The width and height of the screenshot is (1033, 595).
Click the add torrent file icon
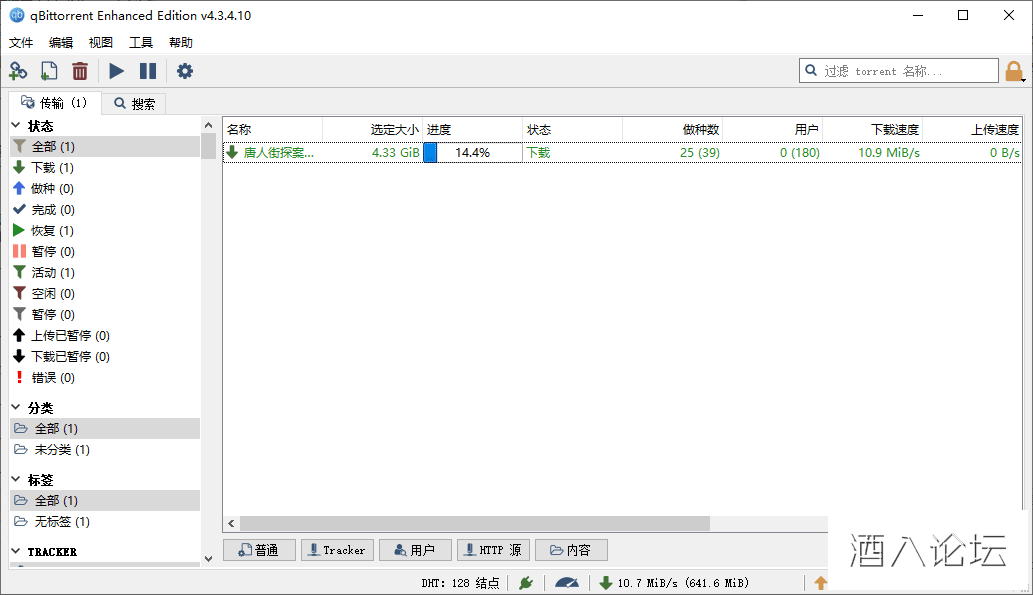click(x=49, y=71)
